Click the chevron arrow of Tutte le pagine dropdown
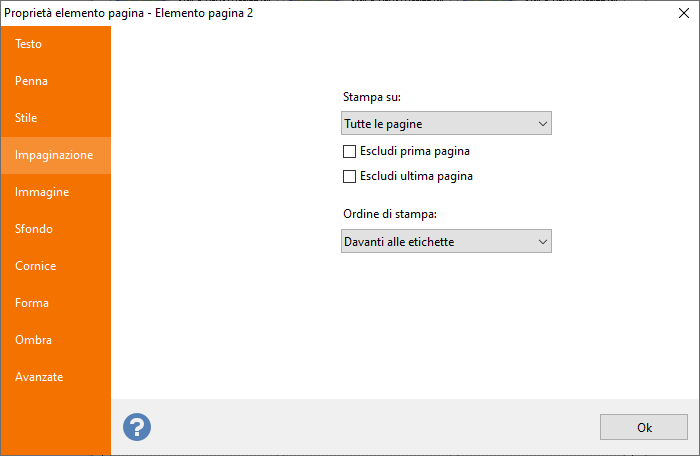The width and height of the screenshot is (700, 456). tap(542, 124)
